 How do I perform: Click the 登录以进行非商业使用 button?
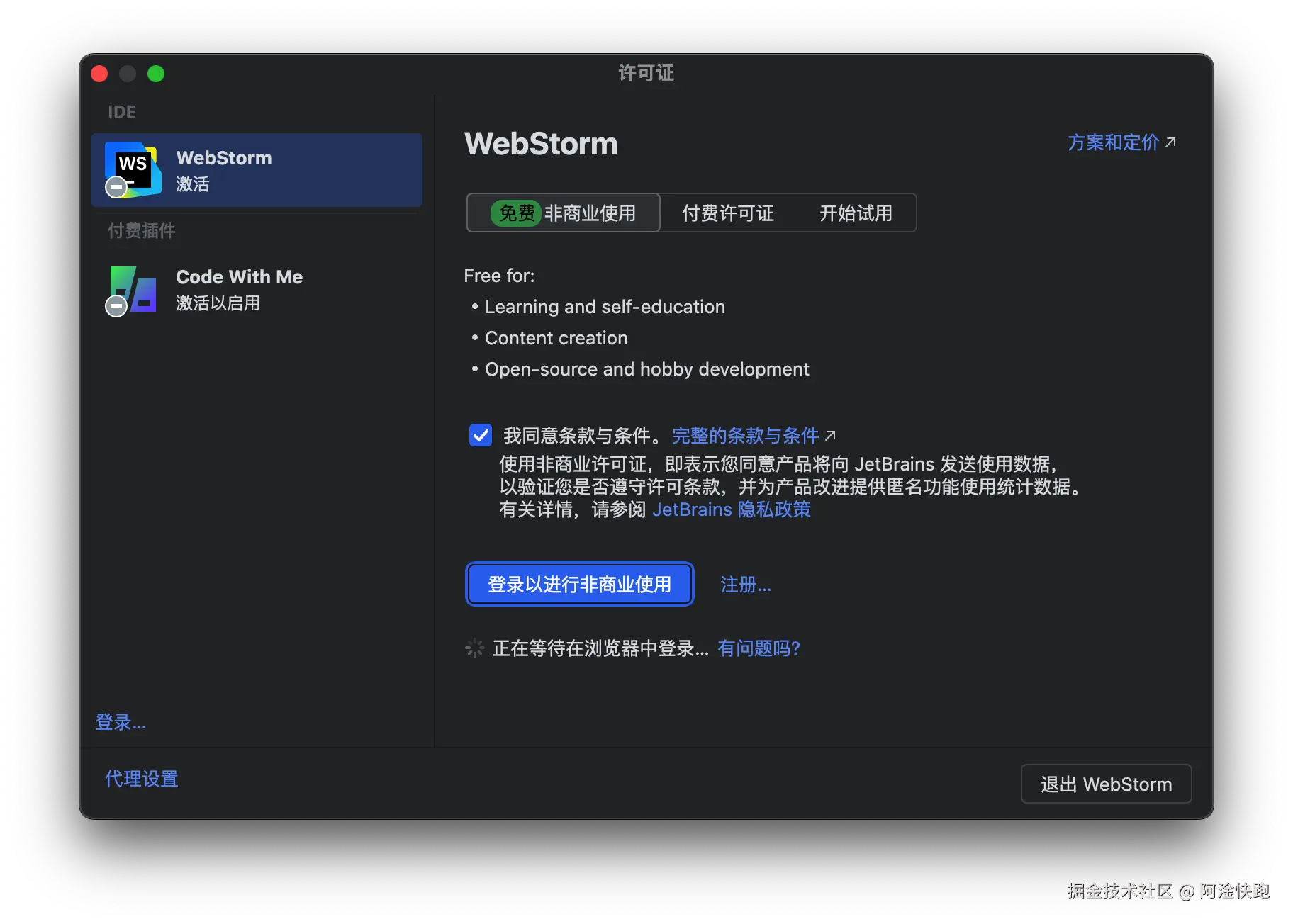(x=579, y=584)
